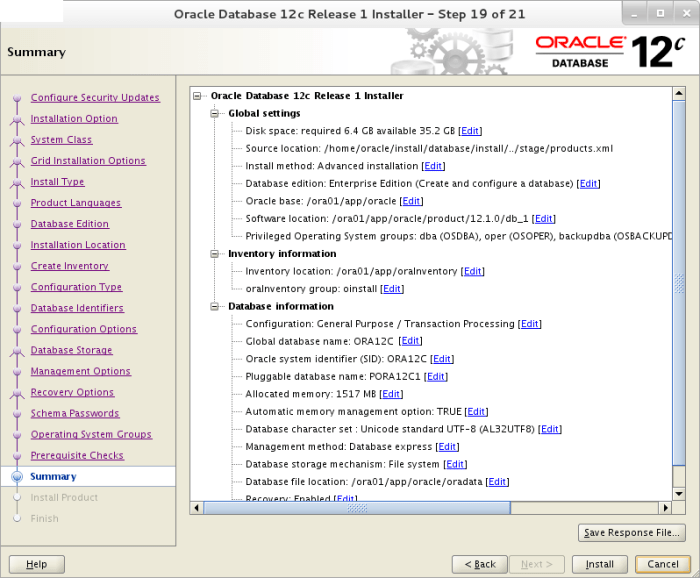Viewport: 700px width, 578px height.
Task: Edit the Install method setting
Action: tap(433, 166)
